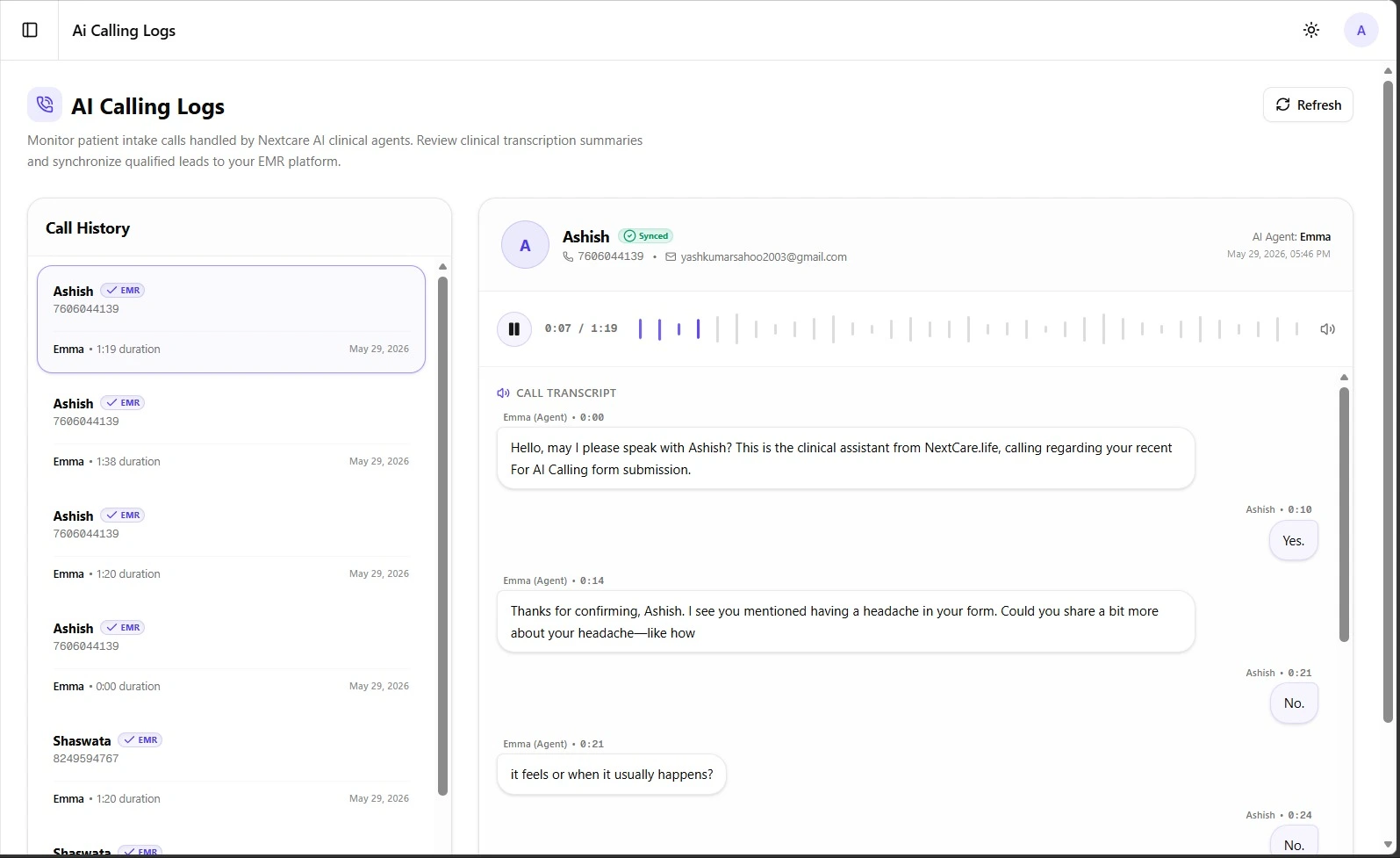Click the AI Calling Logs phone icon
The image size is (1400, 858).
pos(45,105)
